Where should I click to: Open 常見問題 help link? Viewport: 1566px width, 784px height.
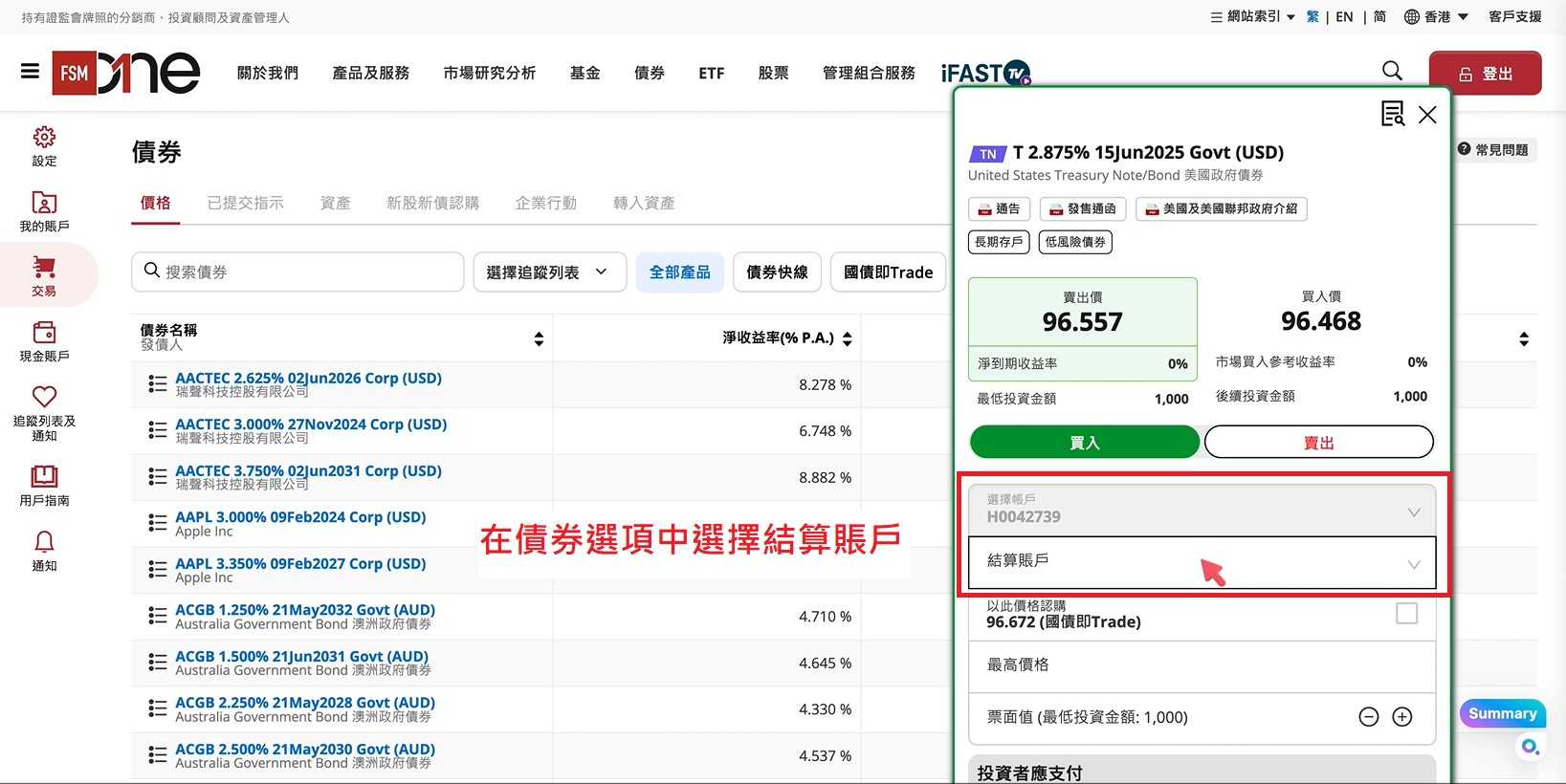[x=1493, y=150]
